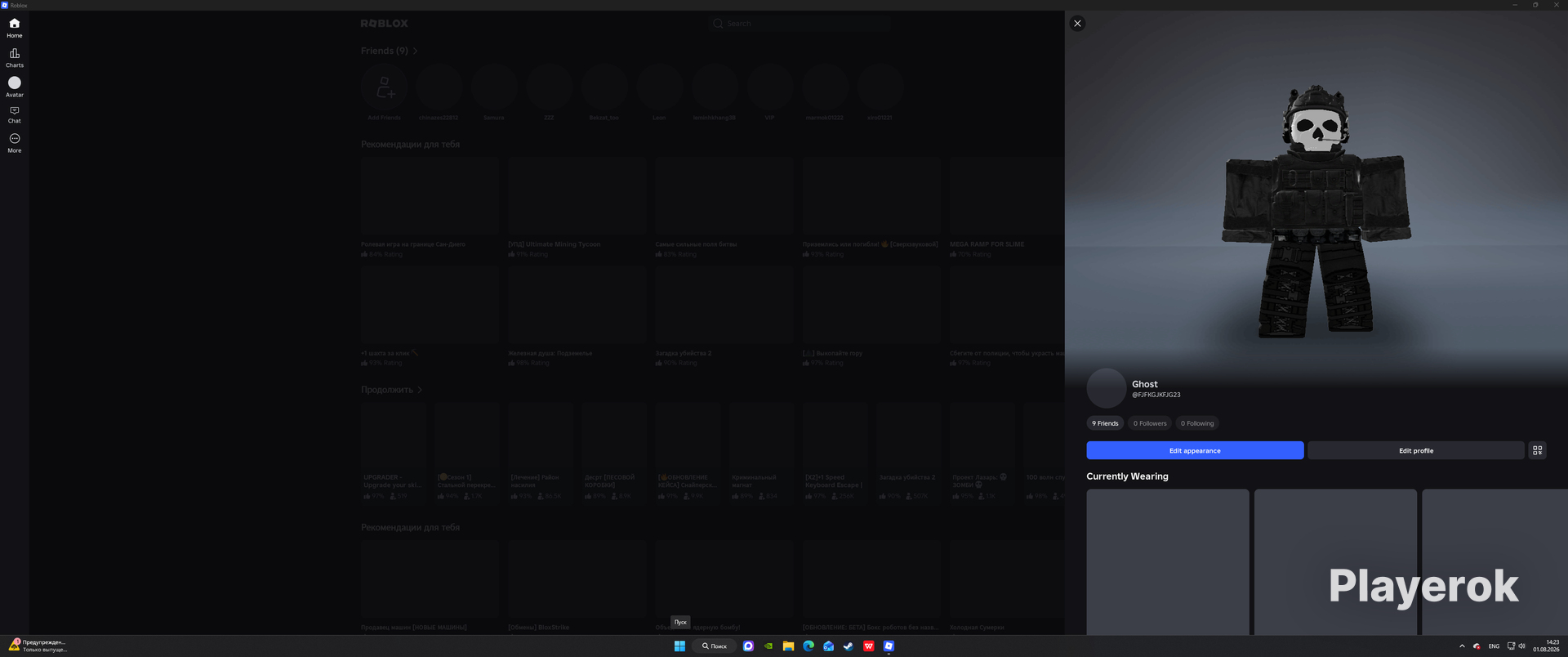Expand the Продолжить section arrow
This screenshot has height=657, width=1568.
[x=420, y=390]
